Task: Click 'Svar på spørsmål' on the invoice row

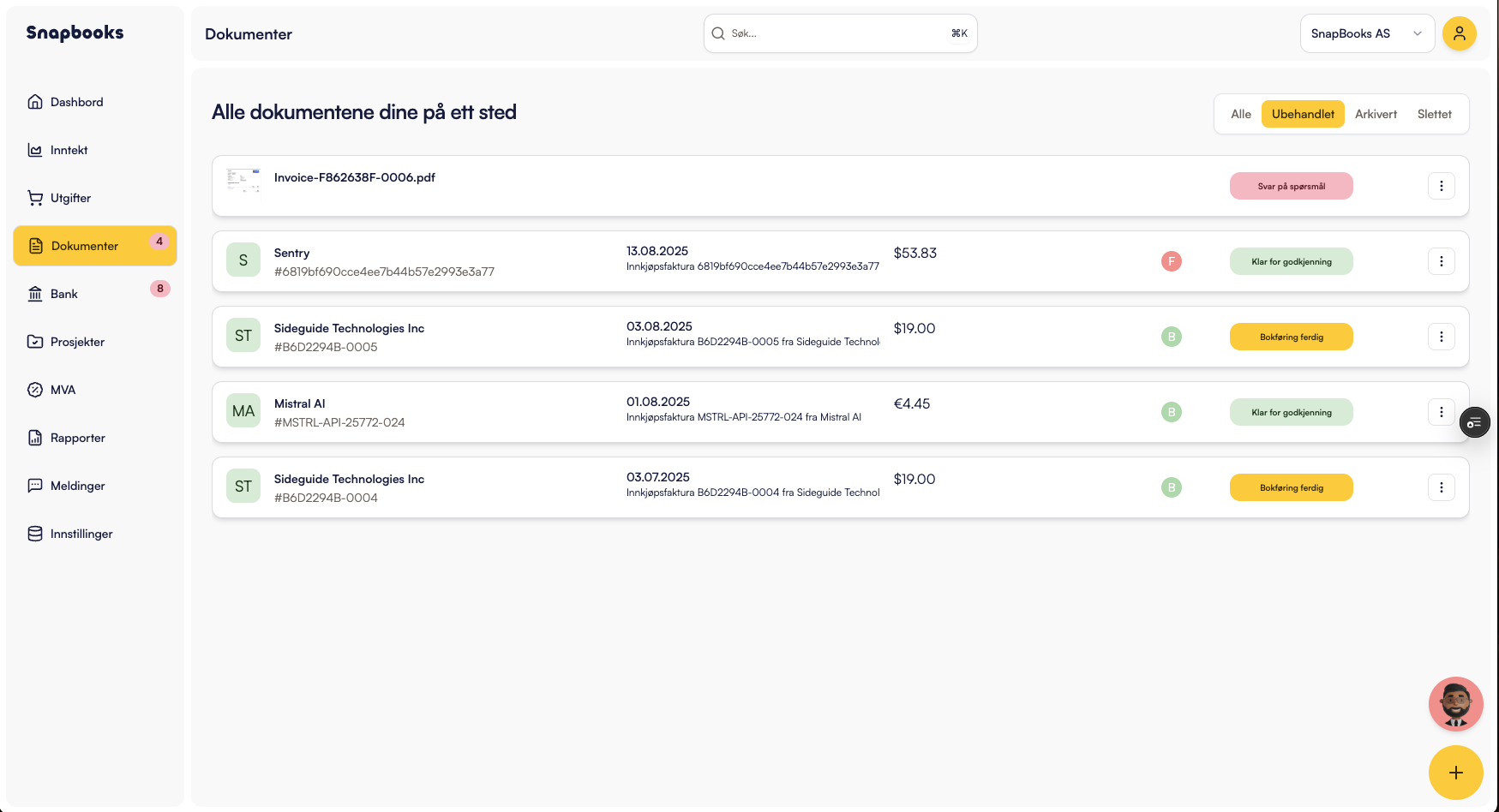Action: 1292,185
